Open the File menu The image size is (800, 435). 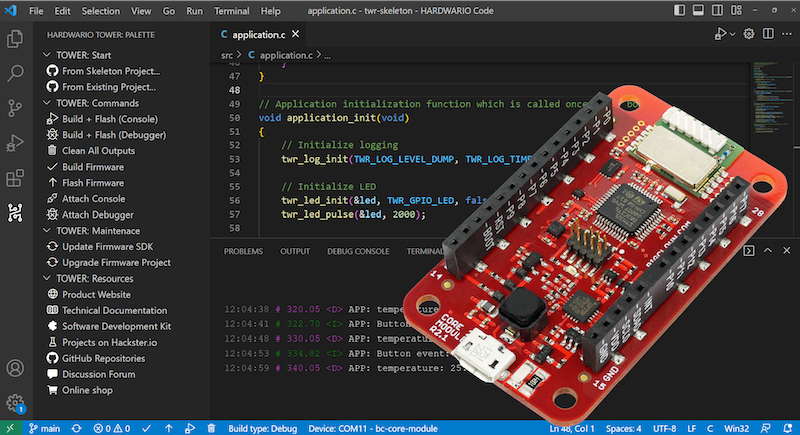(x=36, y=11)
